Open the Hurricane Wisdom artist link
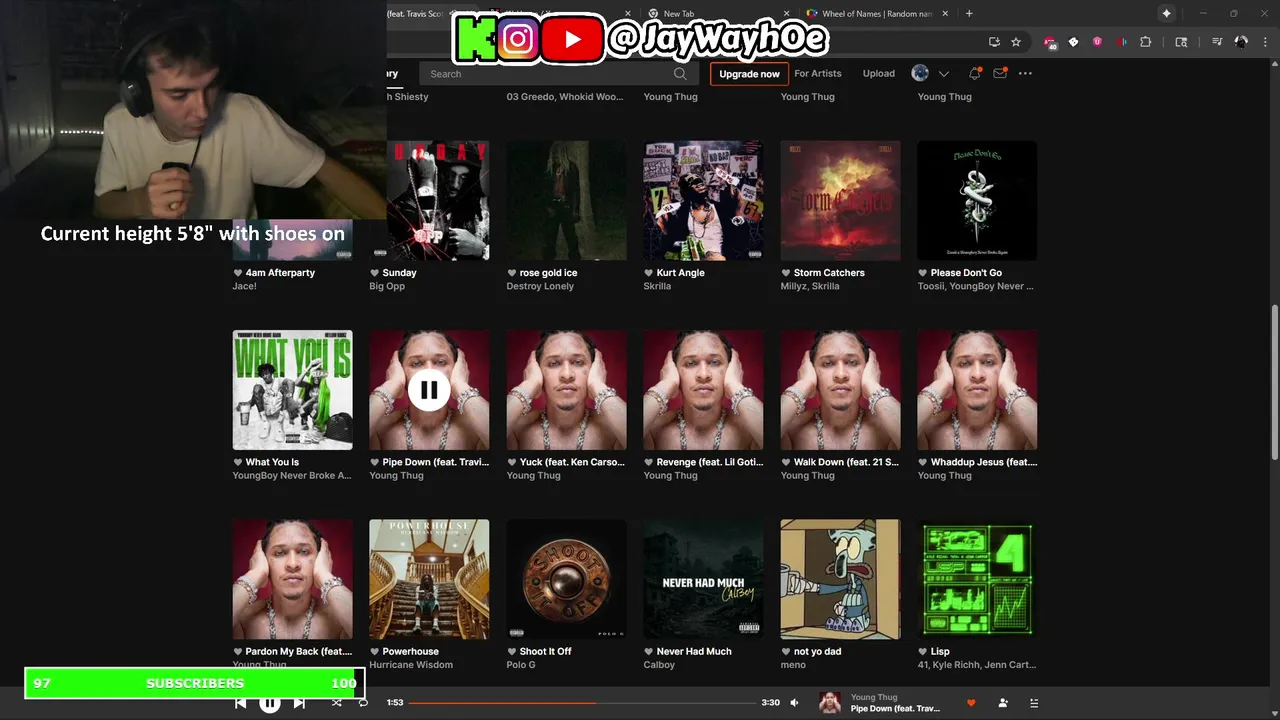 pyautogui.click(x=411, y=664)
